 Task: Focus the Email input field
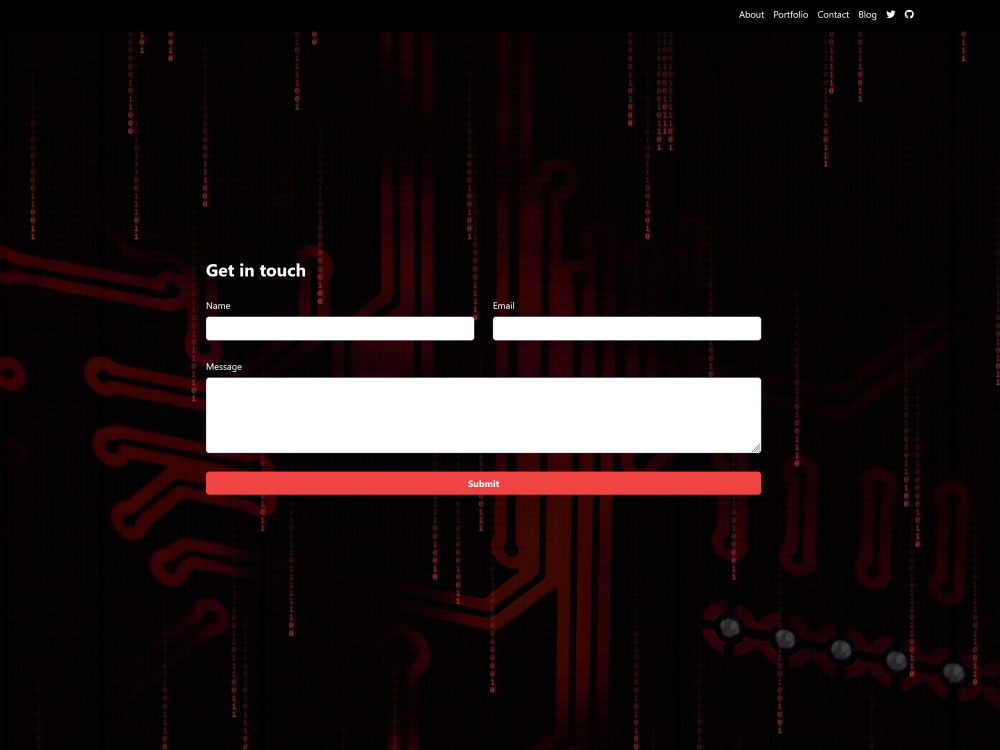pyautogui.click(x=626, y=328)
